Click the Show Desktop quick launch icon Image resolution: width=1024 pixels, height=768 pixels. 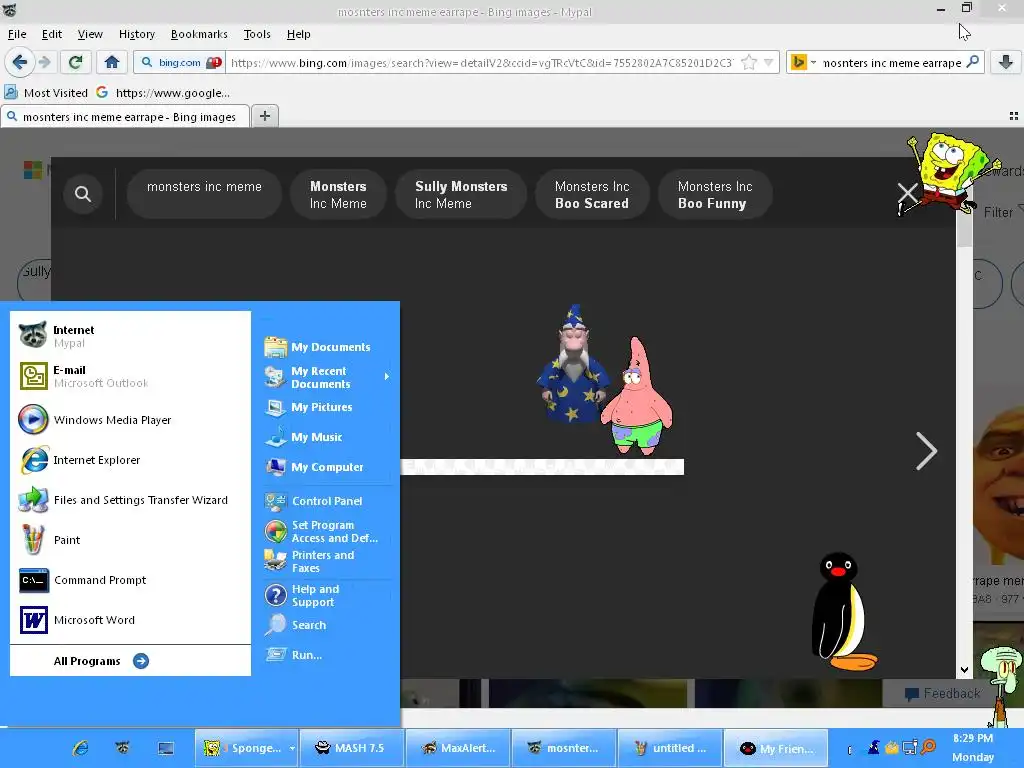click(166, 748)
